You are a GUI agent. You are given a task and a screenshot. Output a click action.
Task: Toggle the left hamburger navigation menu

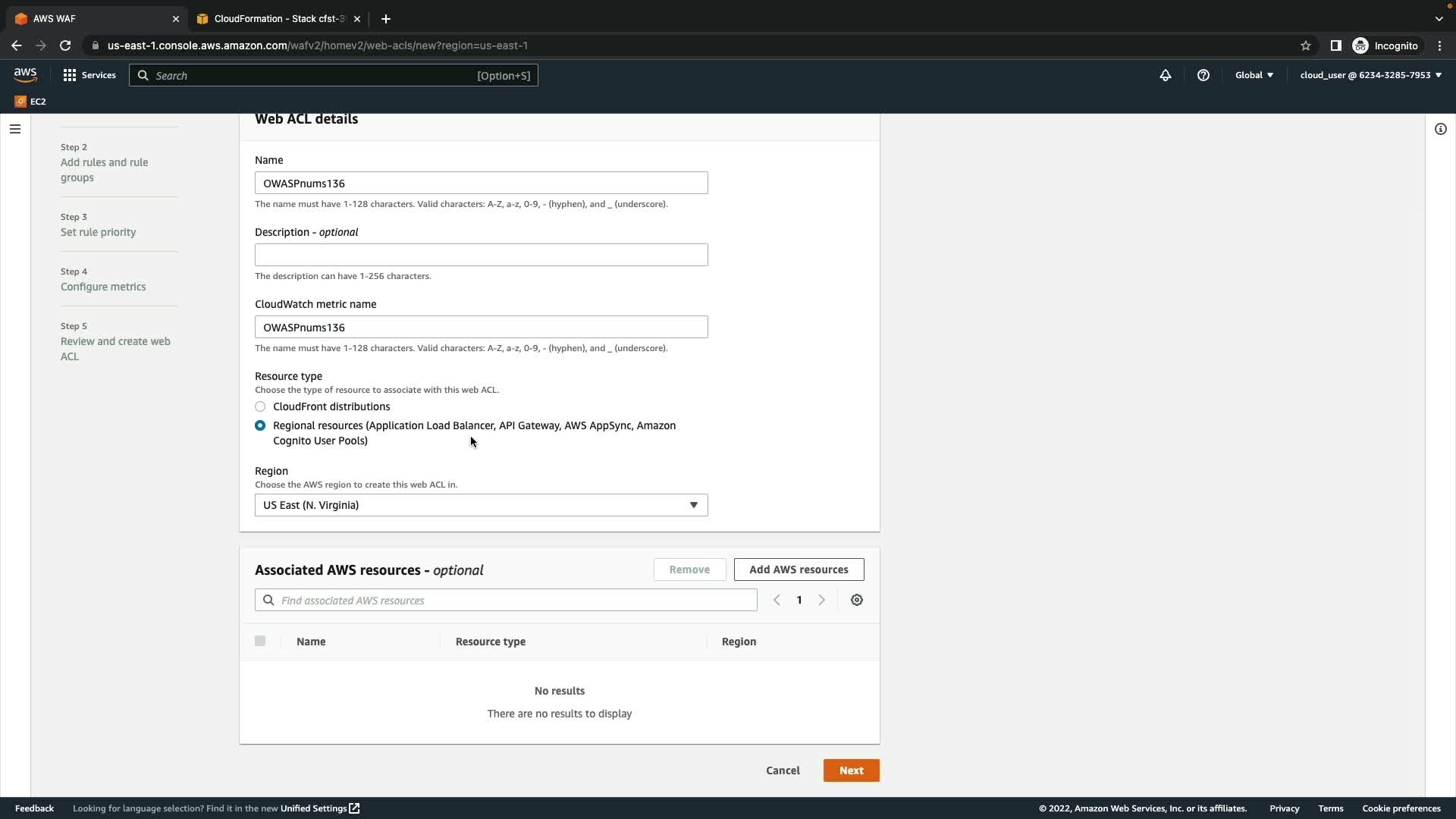point(14,129)
